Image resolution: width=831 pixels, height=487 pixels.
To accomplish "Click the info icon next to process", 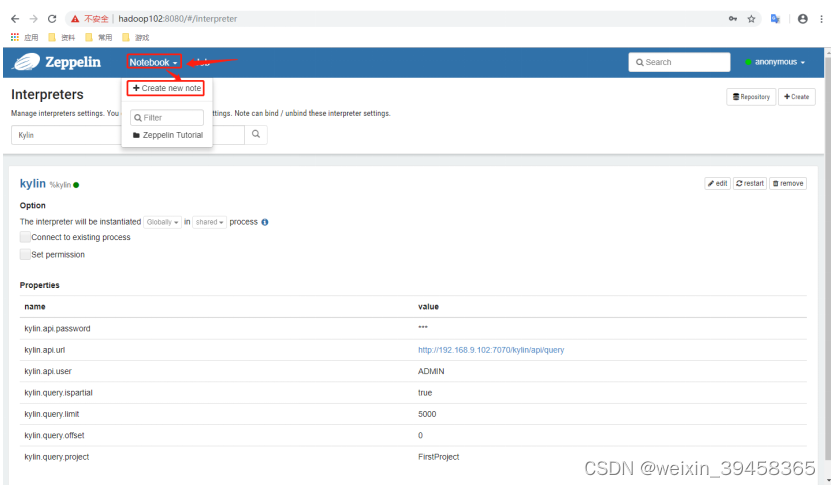I will (264, 222).
